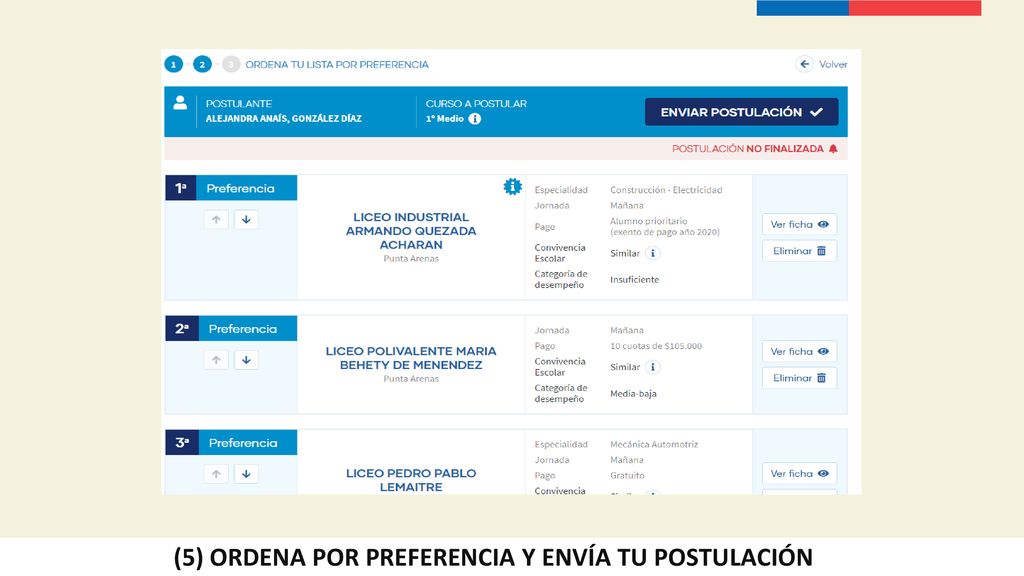Click the 2ª Preferencia header
The height and width of the screenshot is (576, 1024).
[x=231, y=328]
